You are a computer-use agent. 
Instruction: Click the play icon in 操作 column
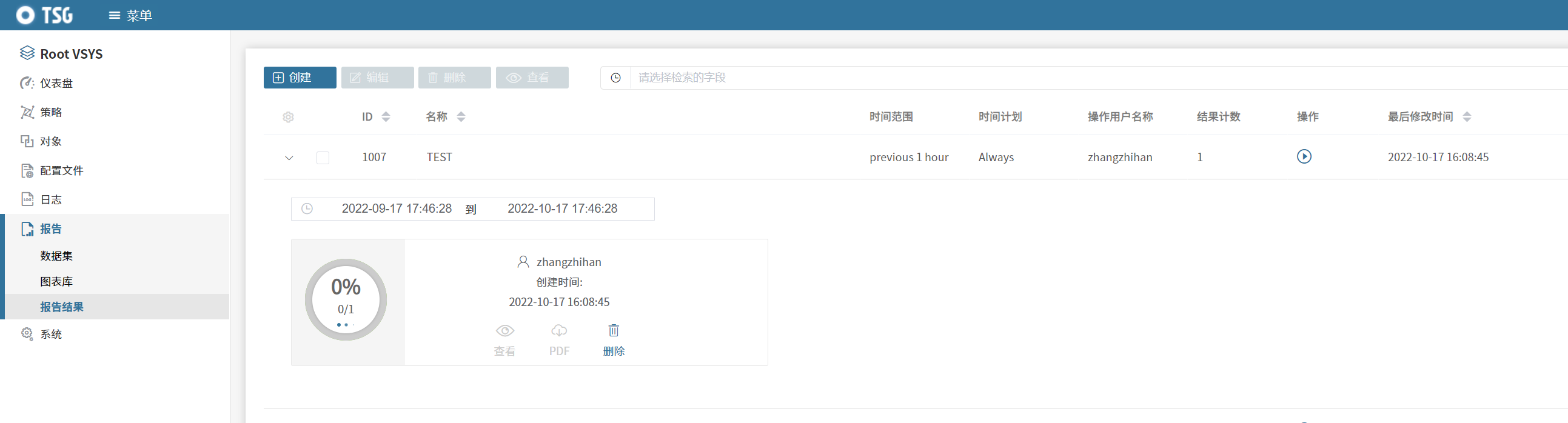tap(1303, 156)
